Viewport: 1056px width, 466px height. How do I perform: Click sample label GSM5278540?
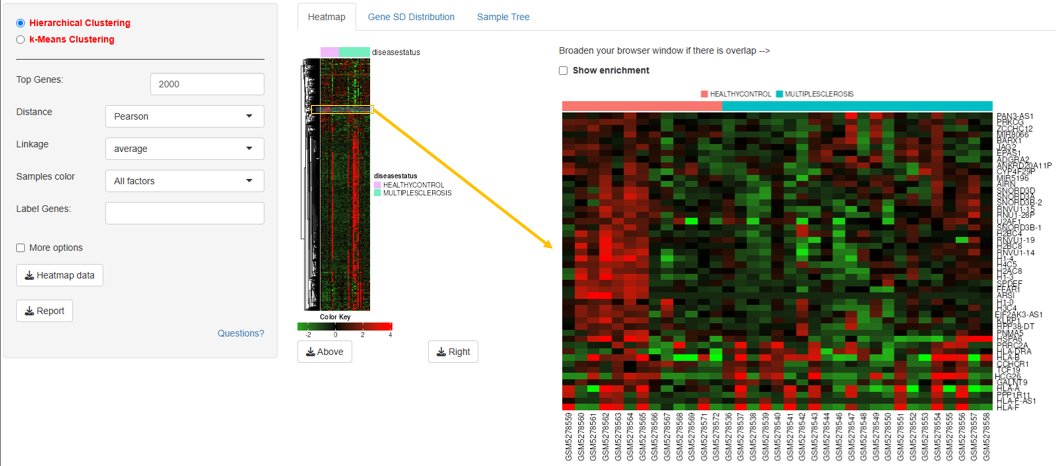(x=779, y=437)
